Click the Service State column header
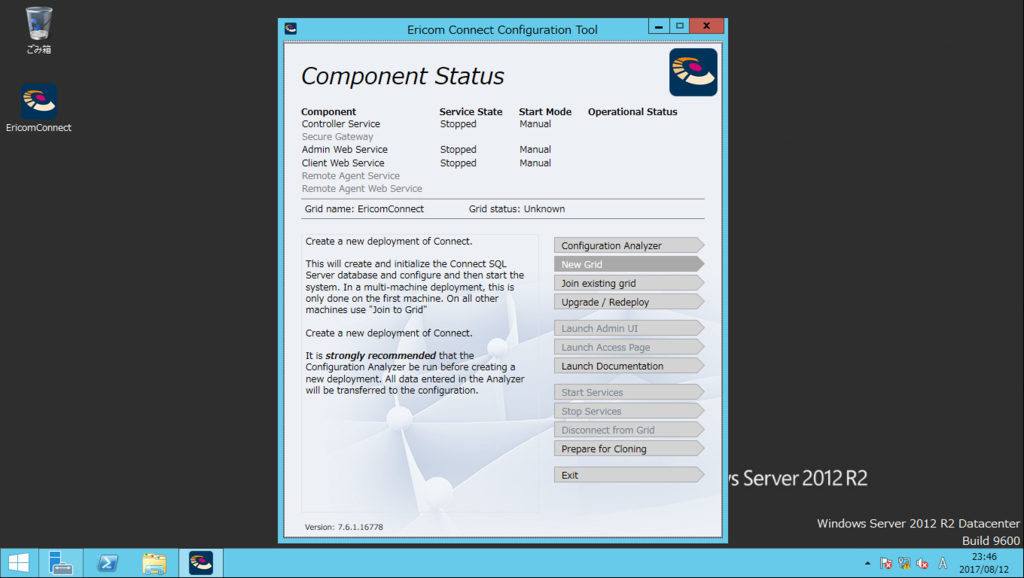Screen dimensions: 1024x578 (471, 112)
